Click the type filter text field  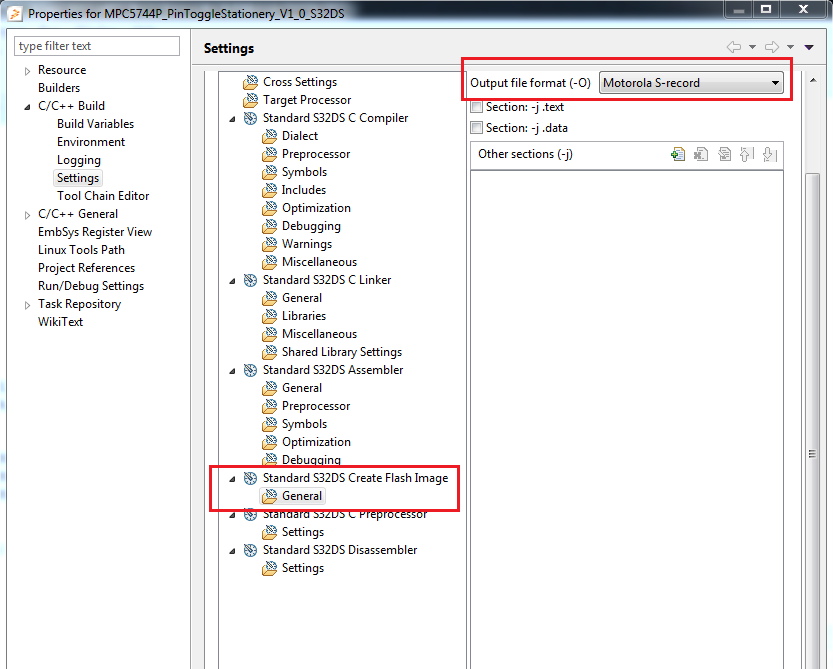click(x=97, y=46)
